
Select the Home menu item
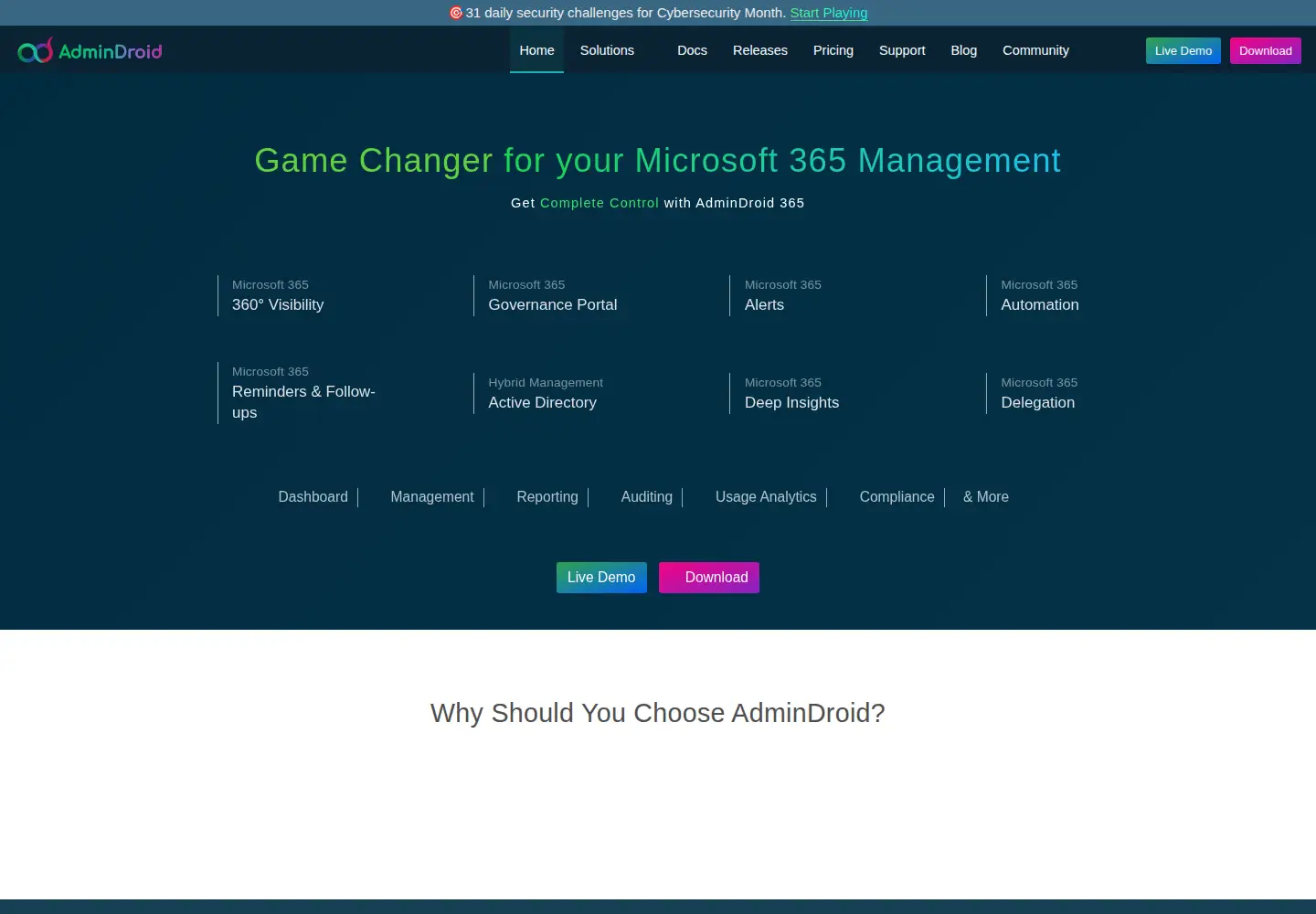click(536, 50)
